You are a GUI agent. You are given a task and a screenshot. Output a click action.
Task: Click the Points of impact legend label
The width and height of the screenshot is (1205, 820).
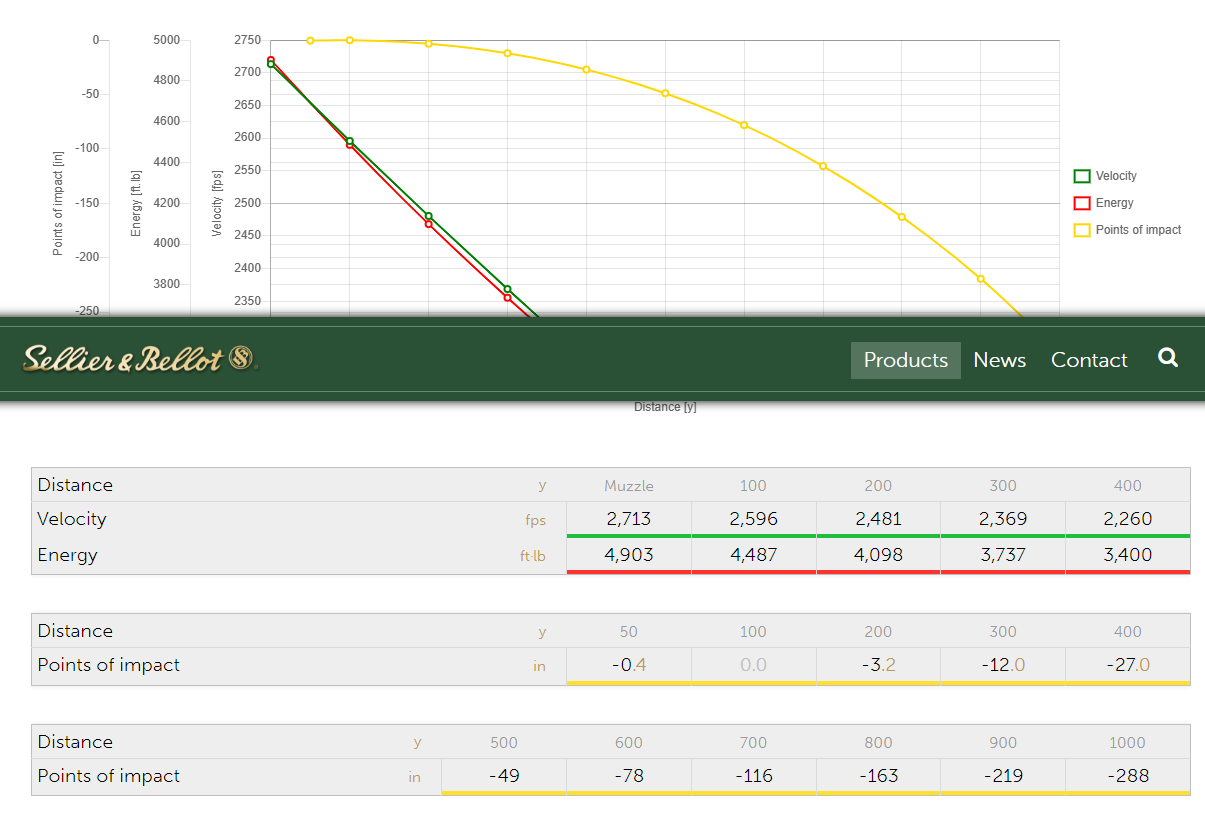click(1138, 230)
